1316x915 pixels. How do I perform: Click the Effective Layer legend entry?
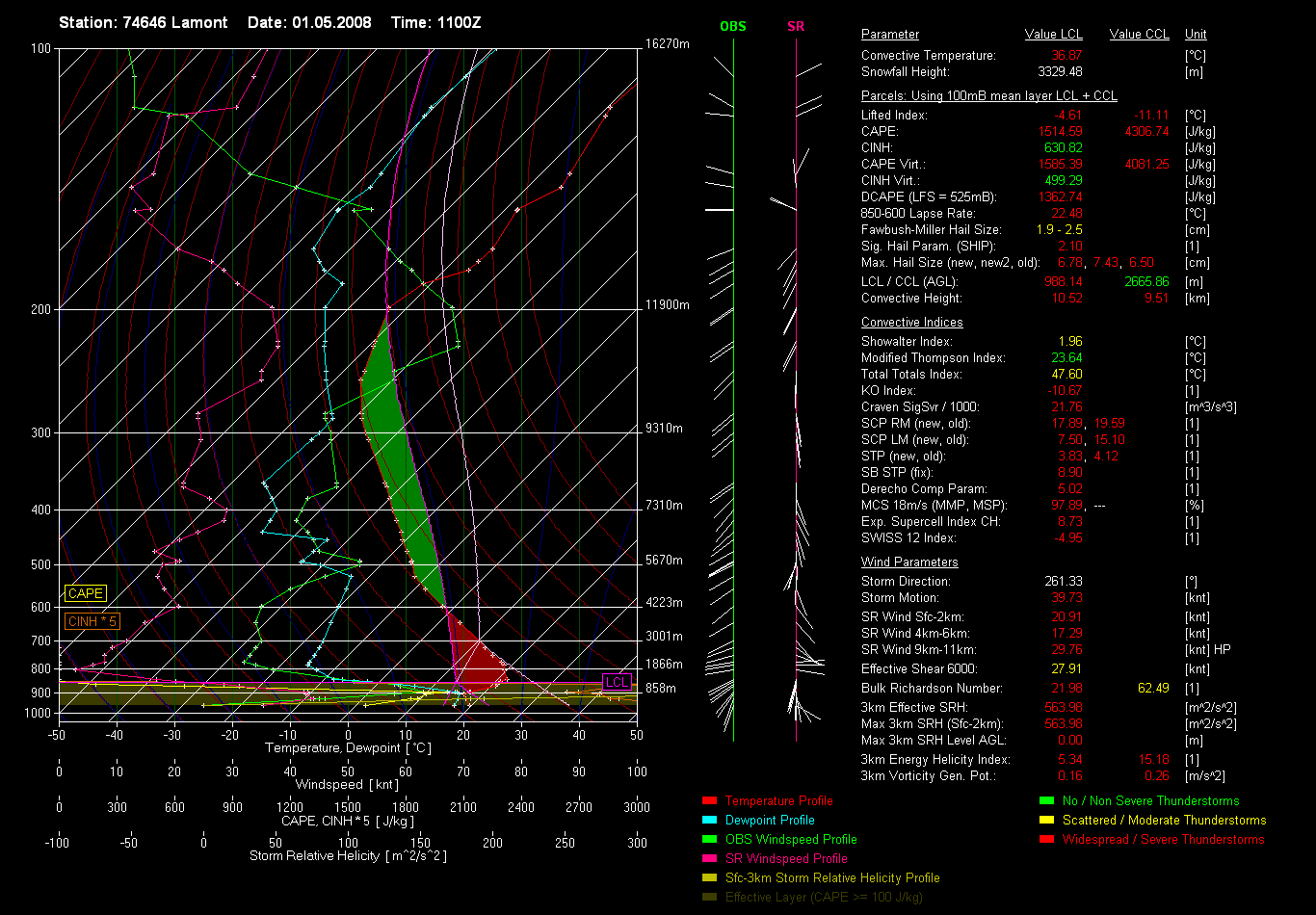(x=824, y=897)
